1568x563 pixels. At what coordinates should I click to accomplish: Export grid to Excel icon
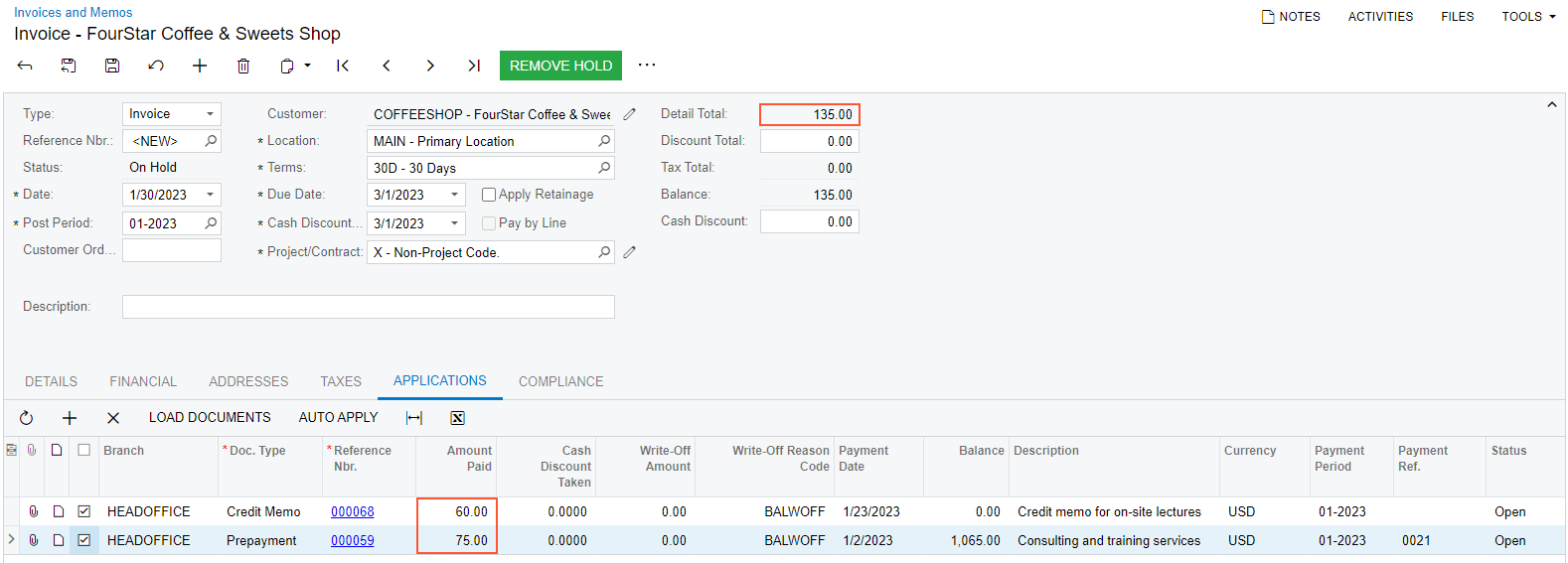[x=457, y=418]
